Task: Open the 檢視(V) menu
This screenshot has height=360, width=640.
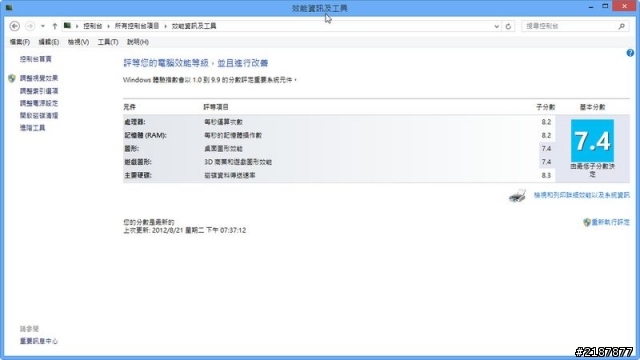Action: tap(78, 42)
